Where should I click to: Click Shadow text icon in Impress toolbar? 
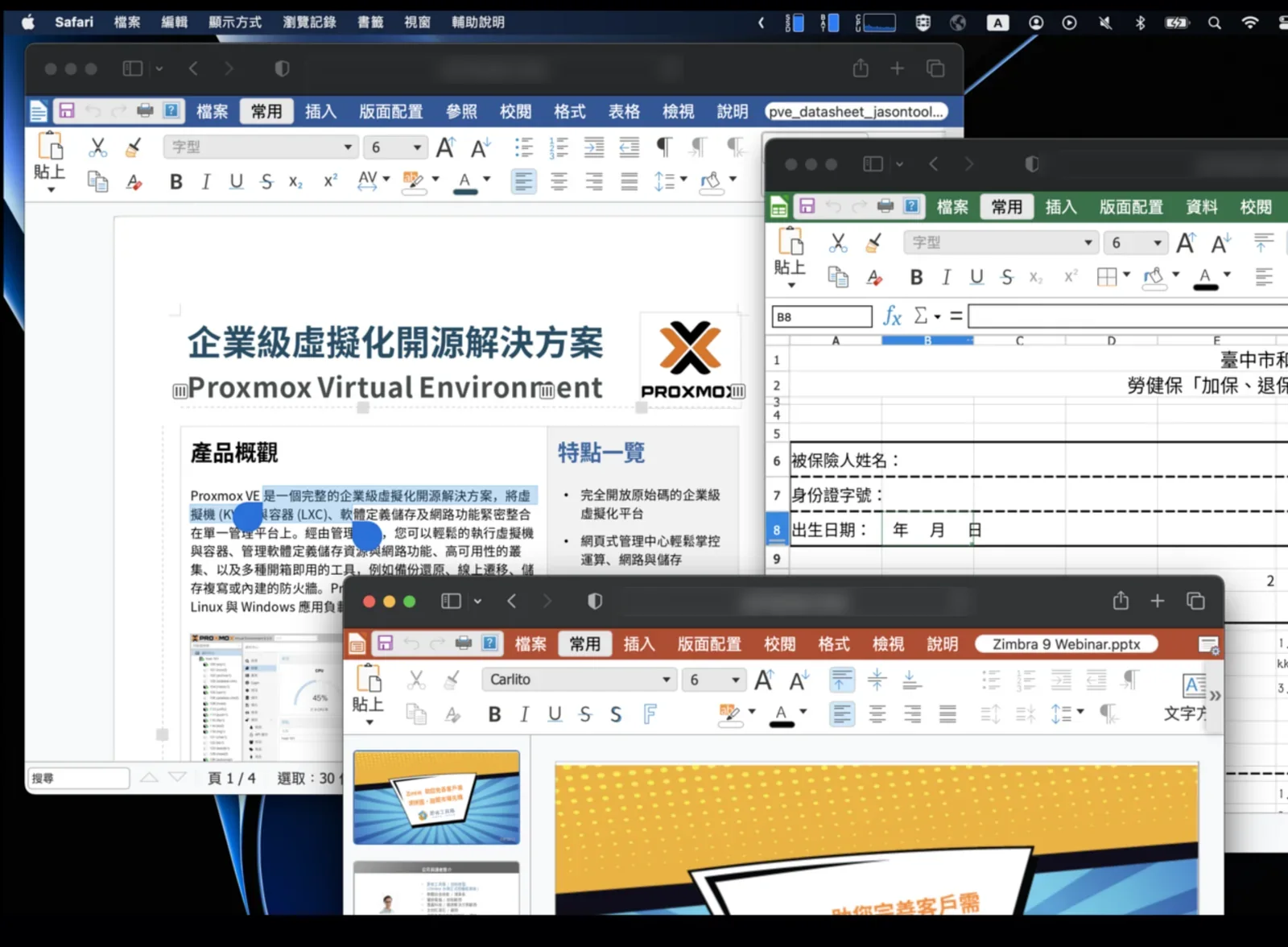pos(616,714)
